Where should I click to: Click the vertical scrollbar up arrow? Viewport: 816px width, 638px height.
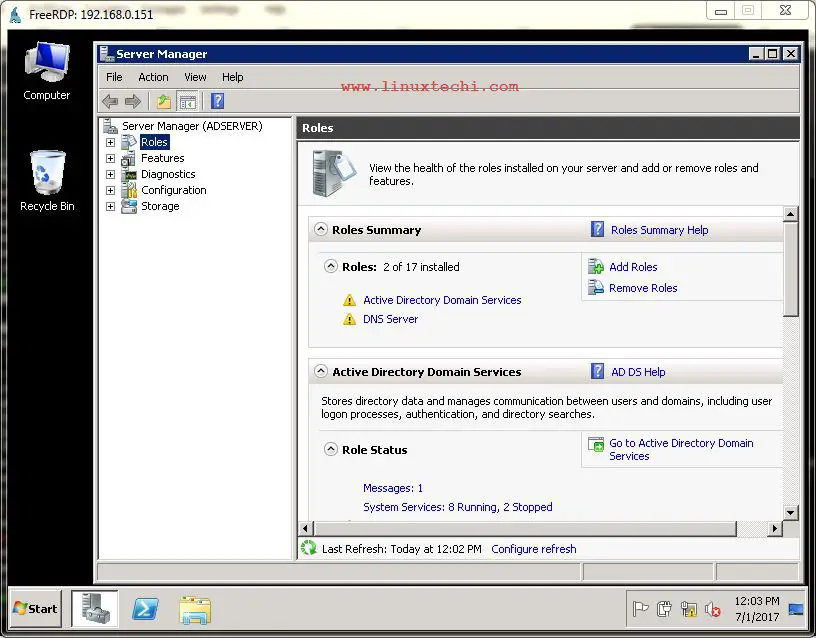click(790, 214)
